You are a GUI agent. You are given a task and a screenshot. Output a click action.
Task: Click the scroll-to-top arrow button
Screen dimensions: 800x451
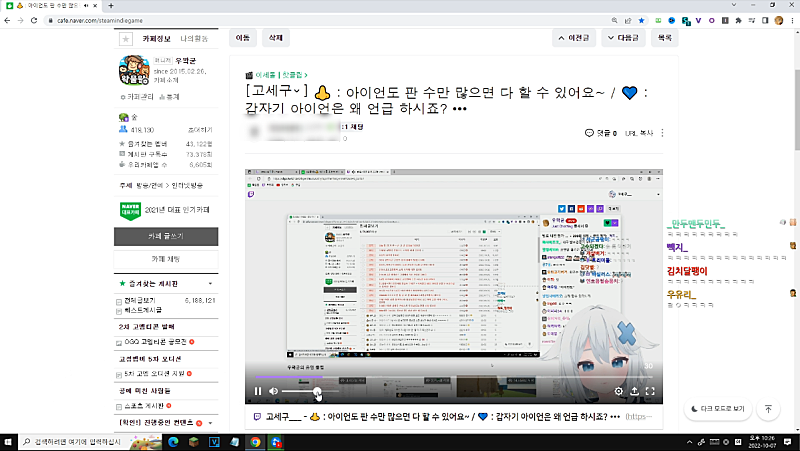click(x=768, y=409)
